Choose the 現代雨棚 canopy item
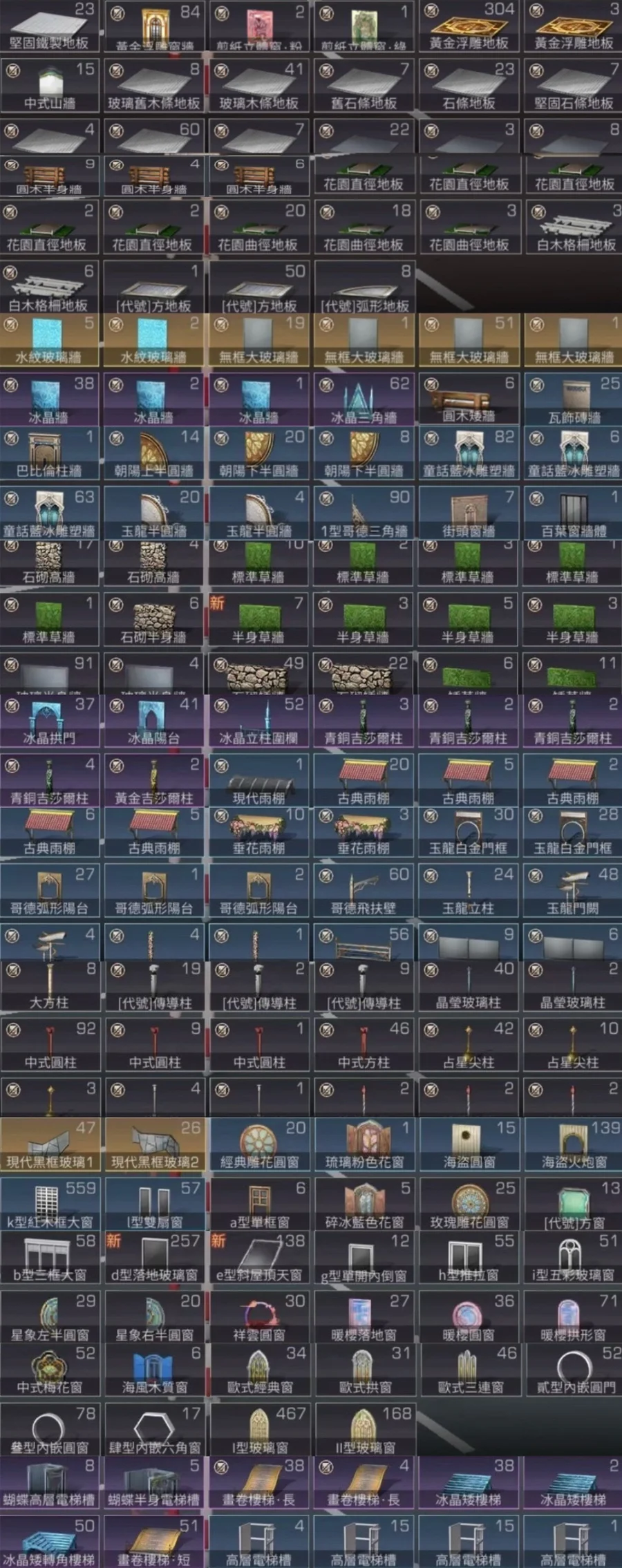The image size is (622, 1568). coord(259,781)
